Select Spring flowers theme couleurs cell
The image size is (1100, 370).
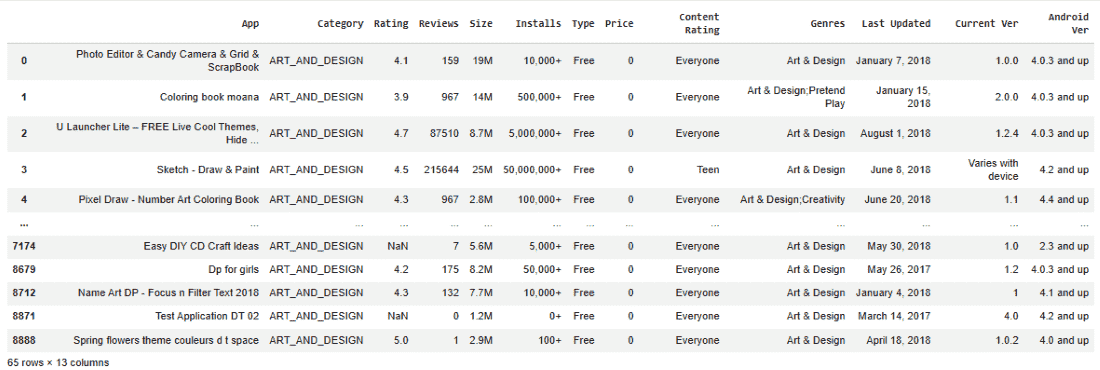[166, 340]
